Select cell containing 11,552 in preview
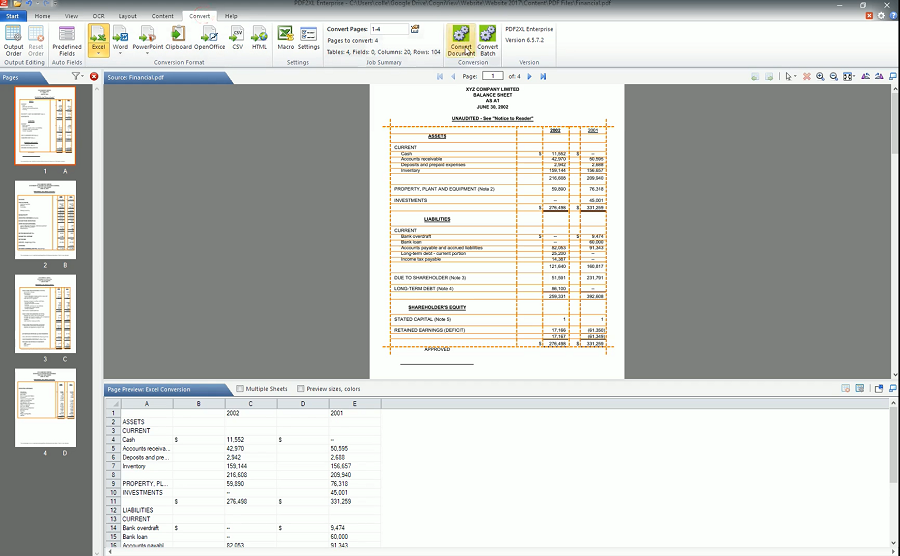This screenshot has height=556, width=900. (x=250, y=440)
